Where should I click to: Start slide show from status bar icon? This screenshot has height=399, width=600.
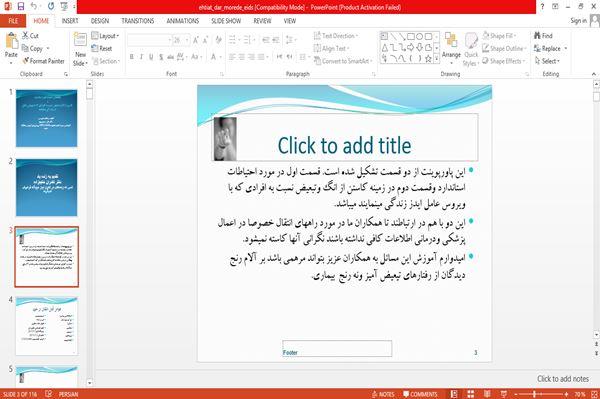[504, 394]
